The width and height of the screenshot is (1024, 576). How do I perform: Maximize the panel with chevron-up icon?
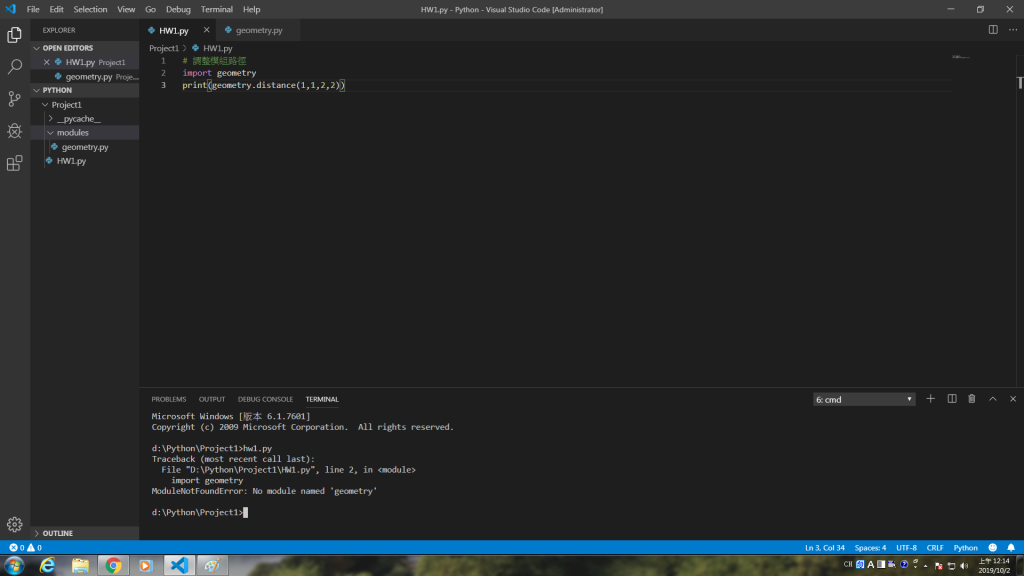(x=993, y=399)
